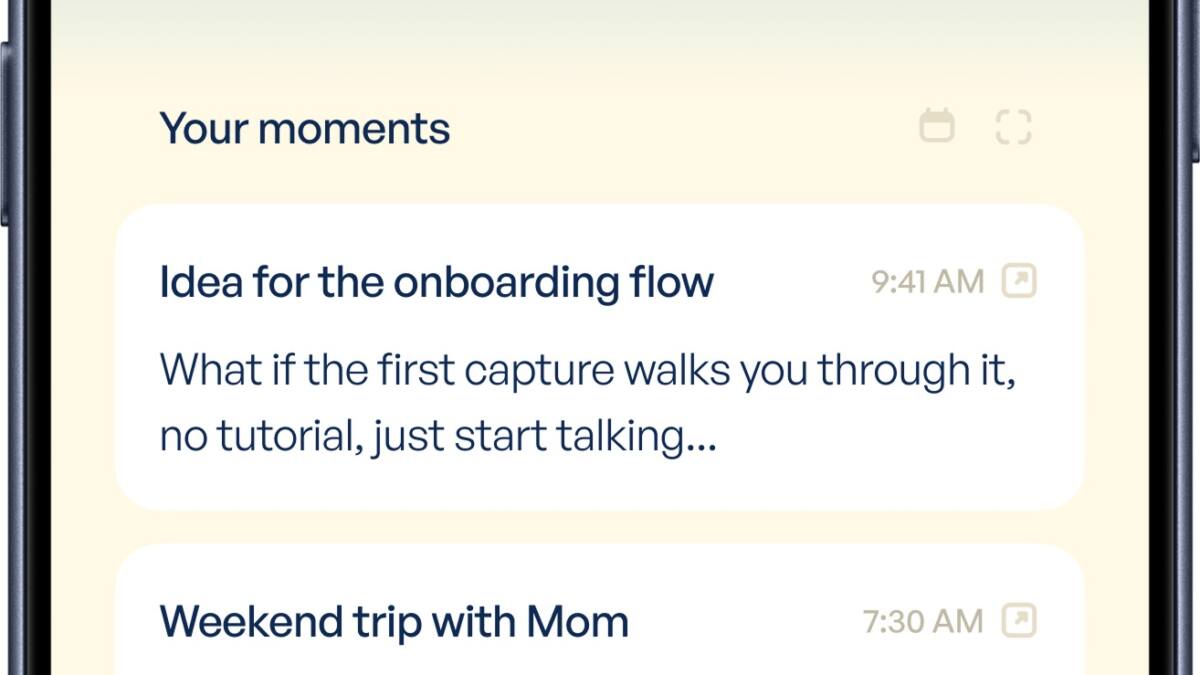1200x675 pixels.
Task: Tap the "Your moments" heading
Action: pyautogui.click(x=305, y=129)
